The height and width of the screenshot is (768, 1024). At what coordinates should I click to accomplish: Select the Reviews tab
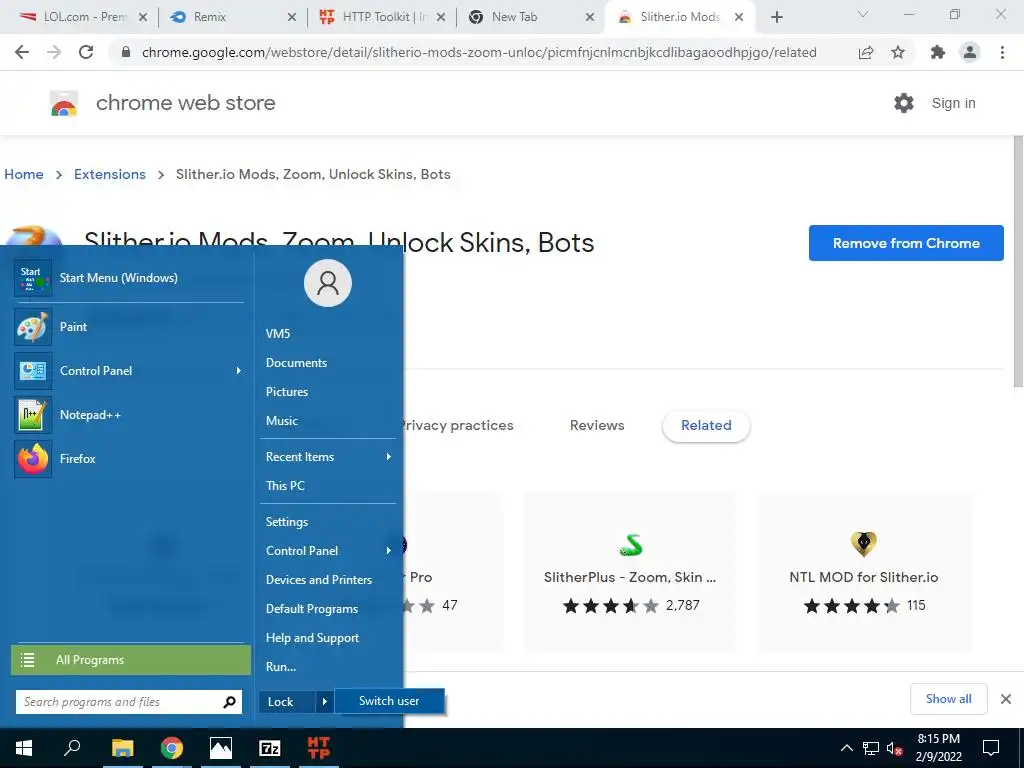pos(597,425)
